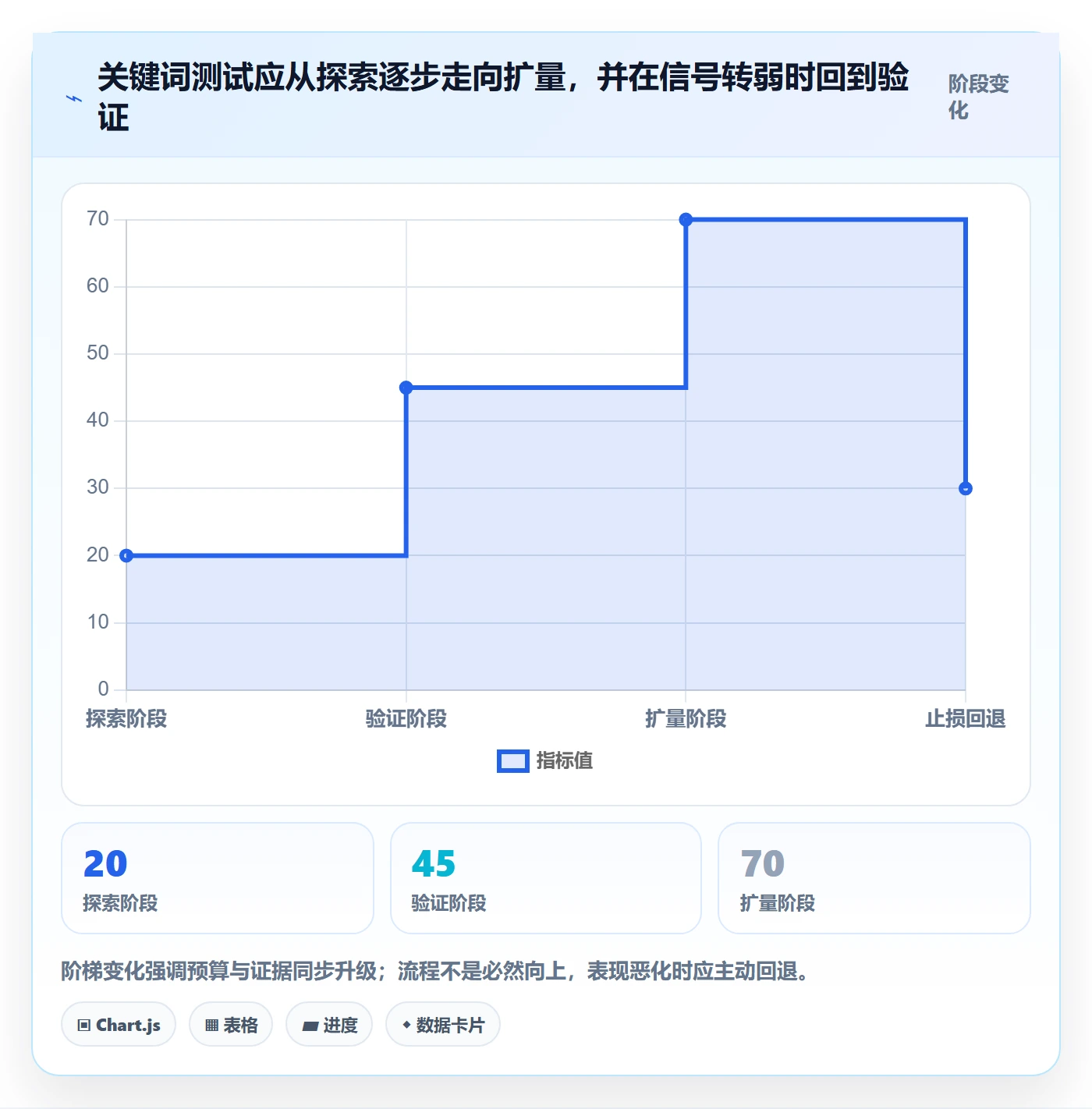Click the 验证阶段 x-axis label

[x=406, y=718]
